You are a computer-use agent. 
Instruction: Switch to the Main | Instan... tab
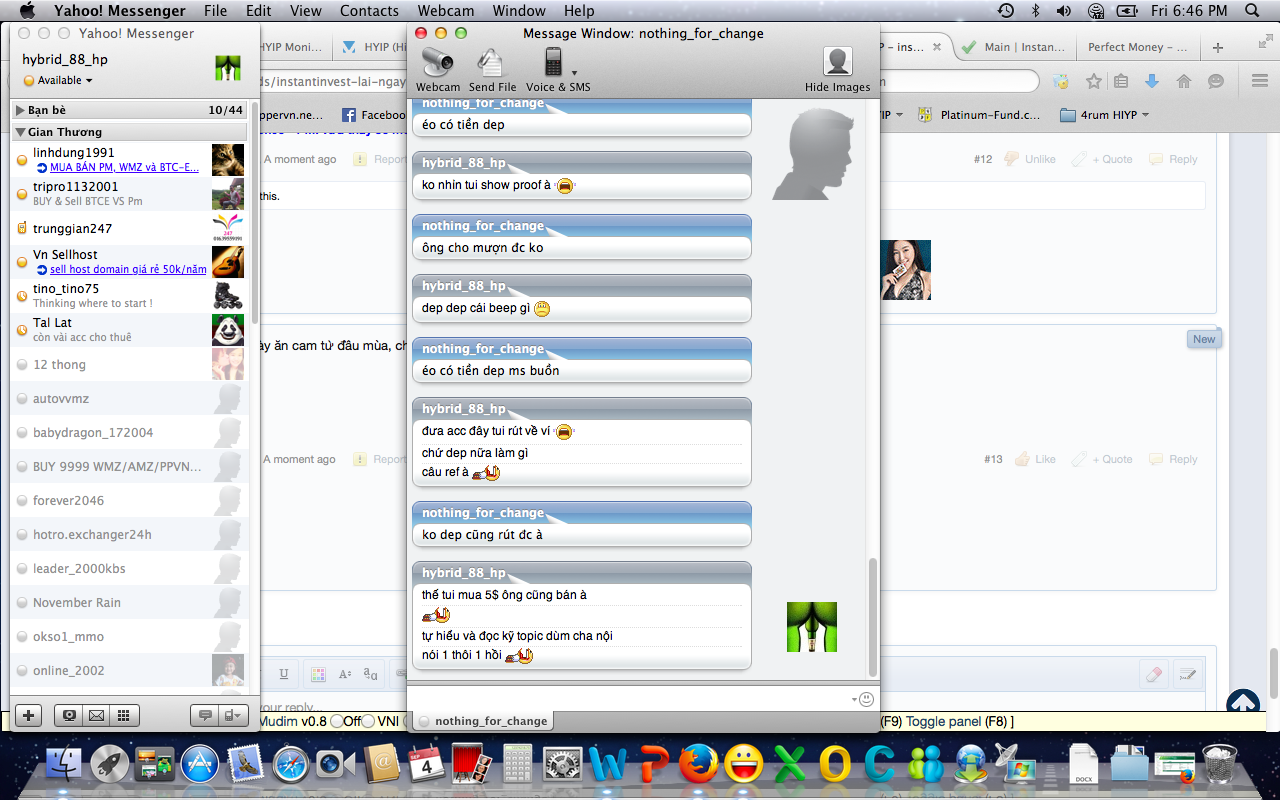[1014, 47]
